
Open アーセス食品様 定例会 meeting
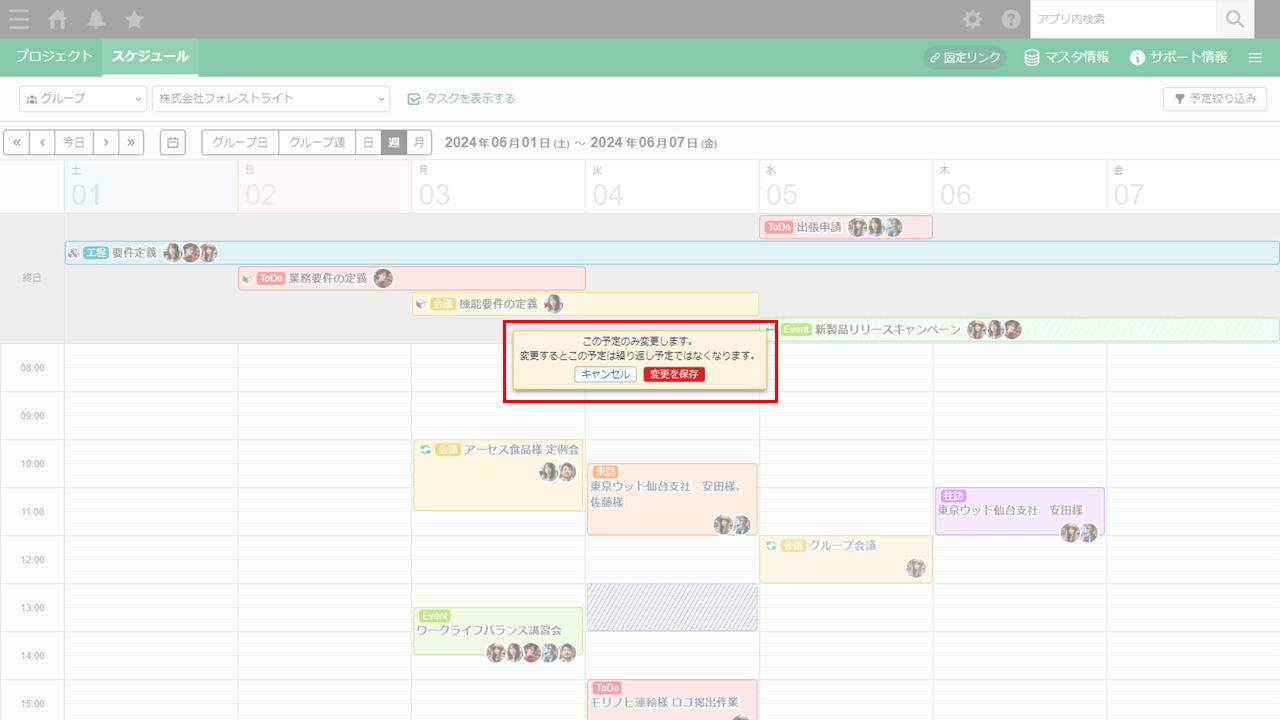pyautogui.click(x=498, y=475)
